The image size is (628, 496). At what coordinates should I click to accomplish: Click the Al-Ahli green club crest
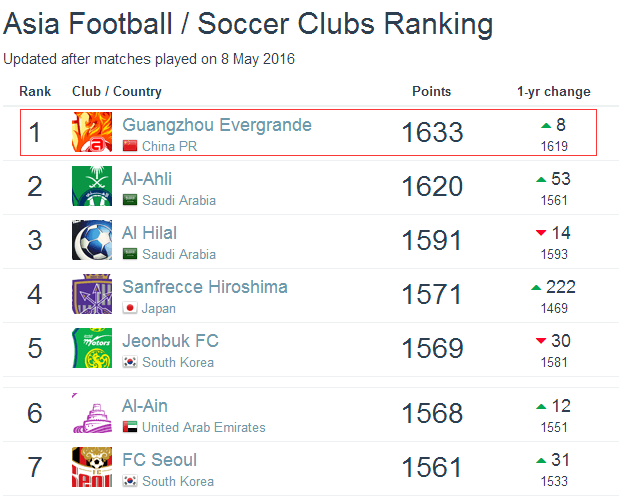[92, 186]
